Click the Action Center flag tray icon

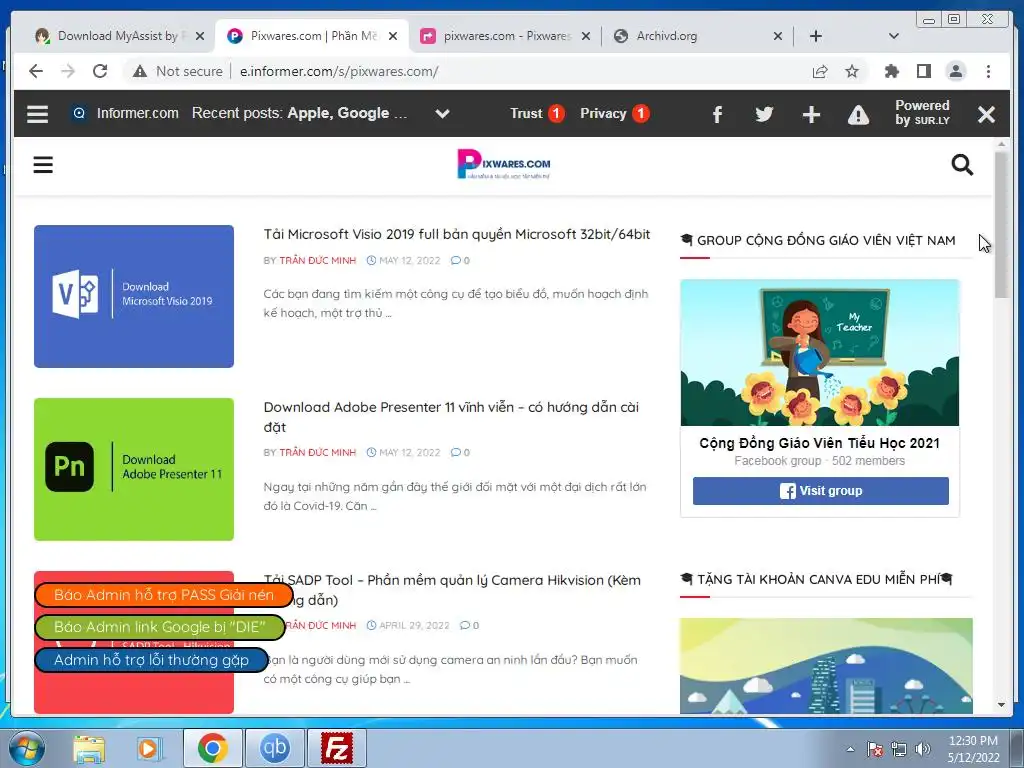[874, 749]
